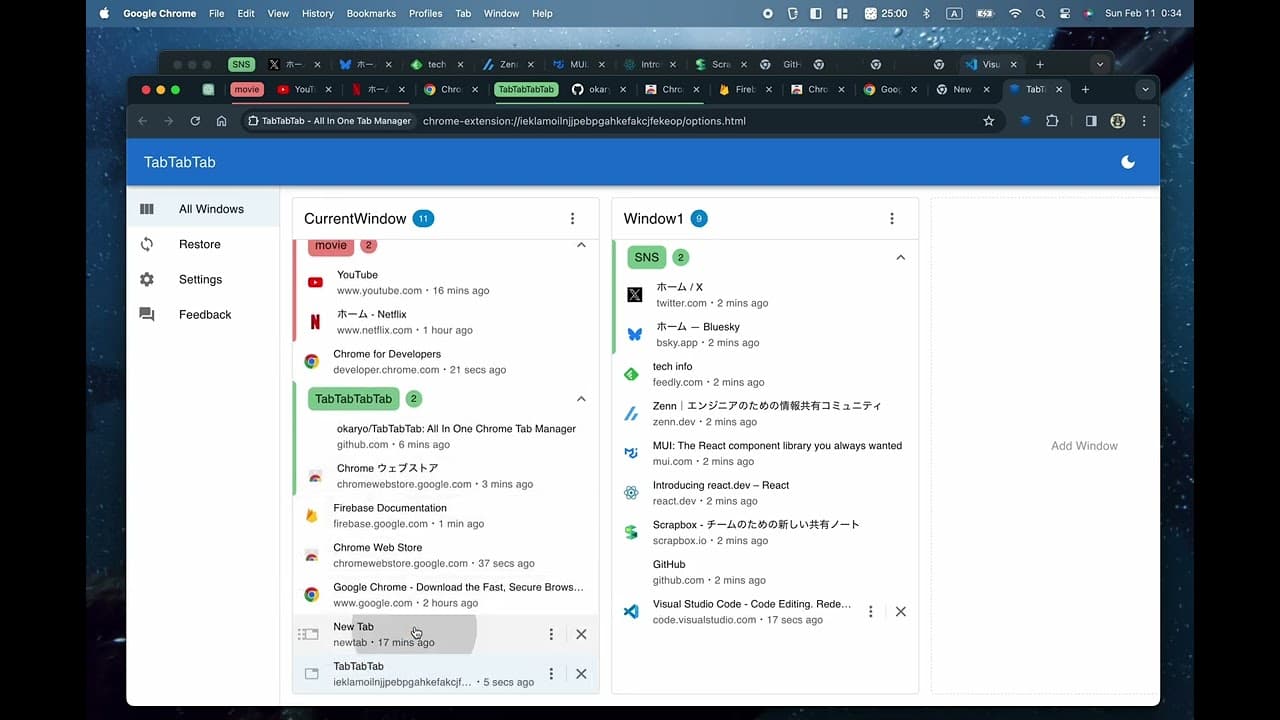
Task: Open Feedback in the sidebar
Action: 203,314
